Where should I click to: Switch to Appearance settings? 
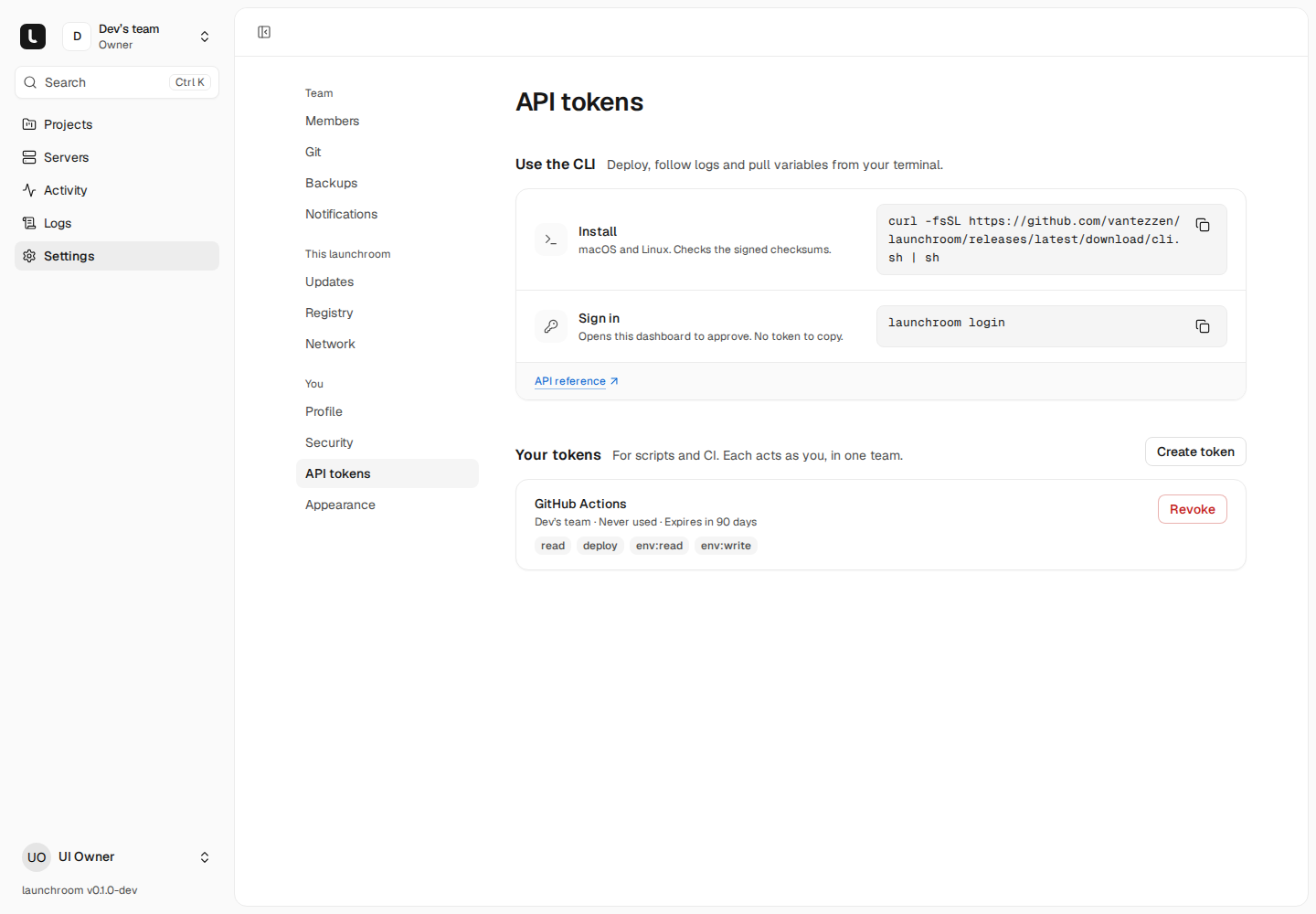click(x=387, y=505)
